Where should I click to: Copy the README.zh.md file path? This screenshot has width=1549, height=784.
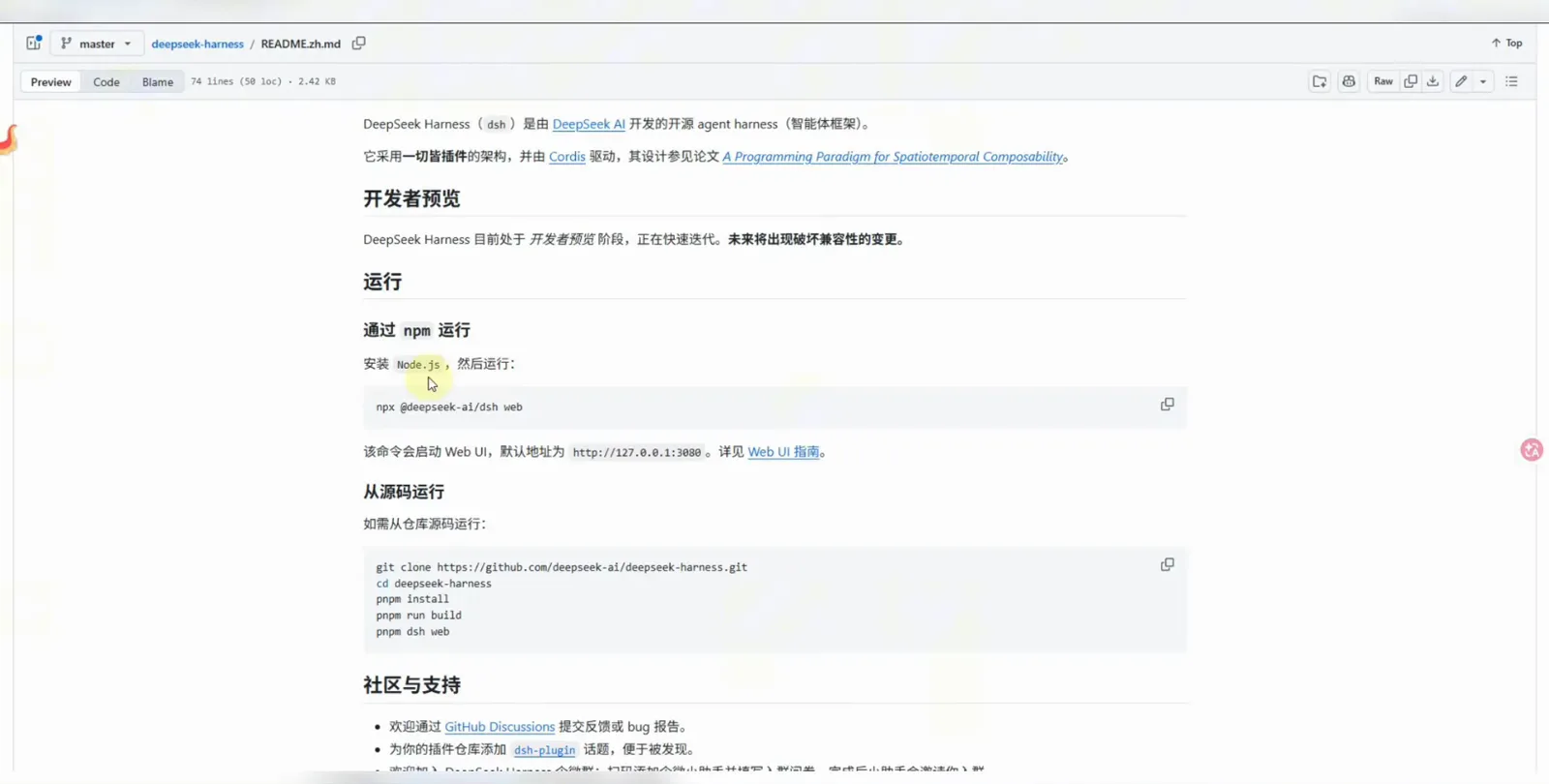coord(359,43)
